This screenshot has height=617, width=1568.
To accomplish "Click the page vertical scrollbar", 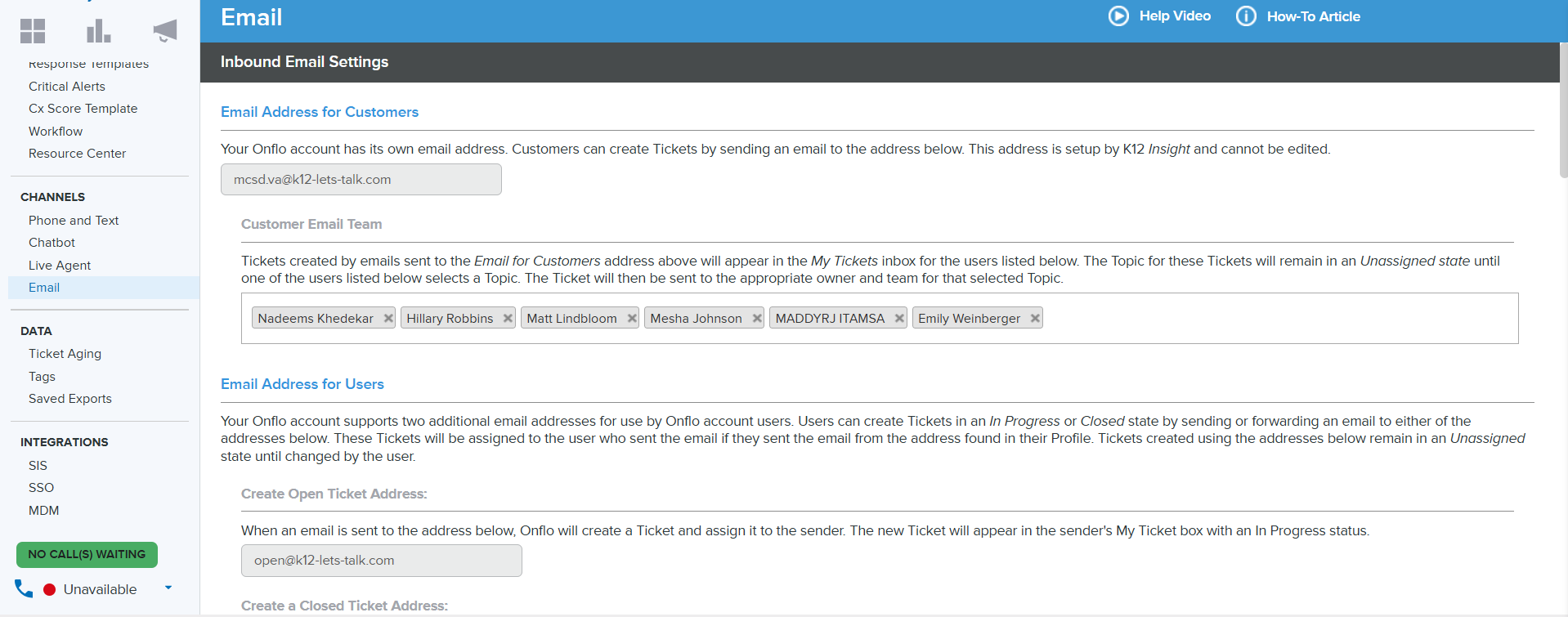I will pos(1562,106).
